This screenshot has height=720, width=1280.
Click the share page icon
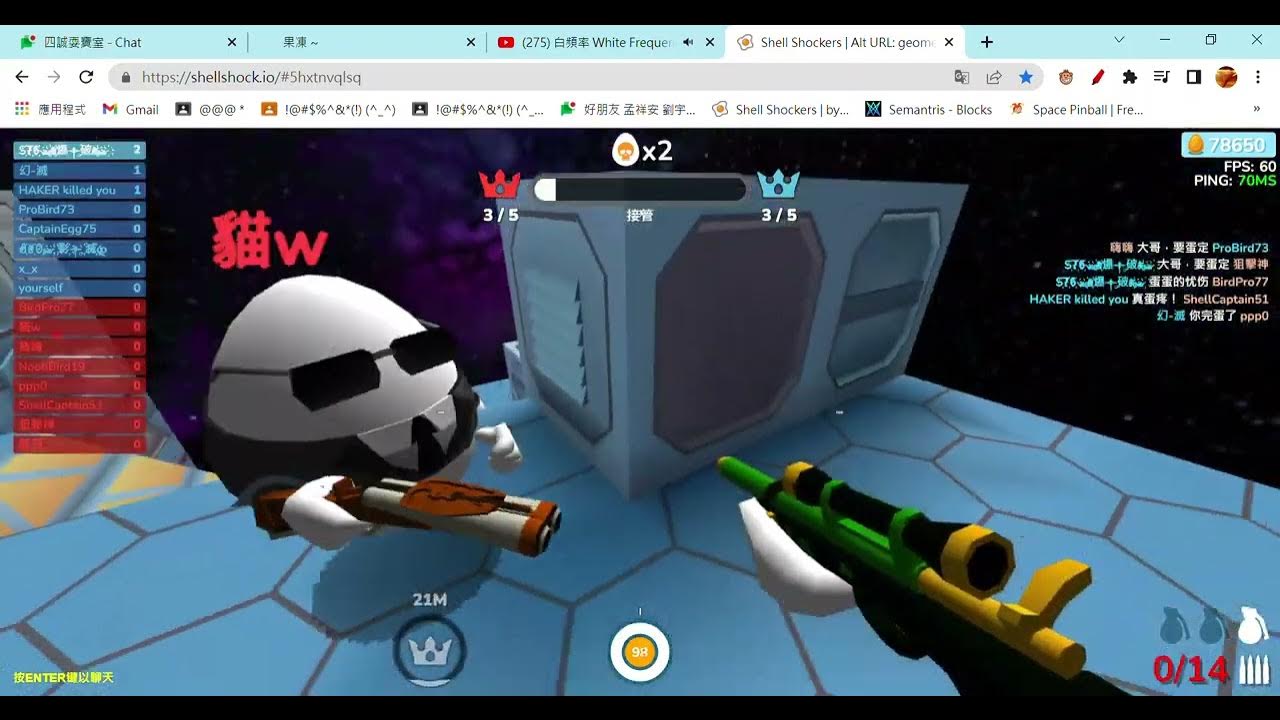click(994, 77)
